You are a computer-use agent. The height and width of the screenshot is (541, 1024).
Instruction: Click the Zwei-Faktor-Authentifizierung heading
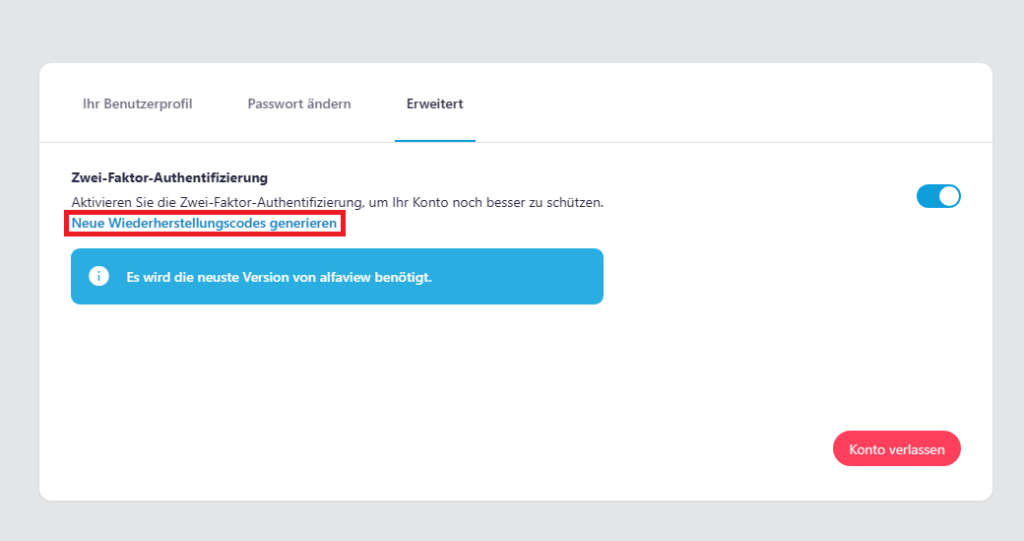169,178
